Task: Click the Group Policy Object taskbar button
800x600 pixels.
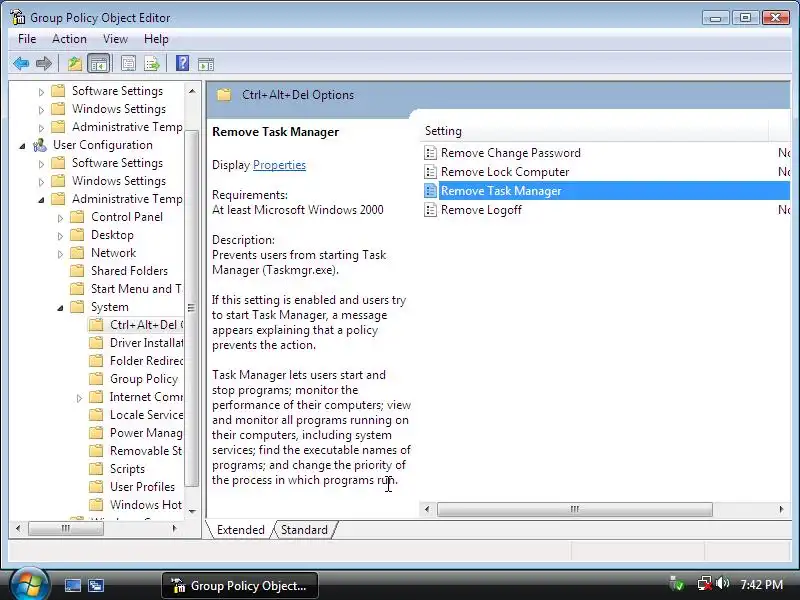Action: pos(240,585)
